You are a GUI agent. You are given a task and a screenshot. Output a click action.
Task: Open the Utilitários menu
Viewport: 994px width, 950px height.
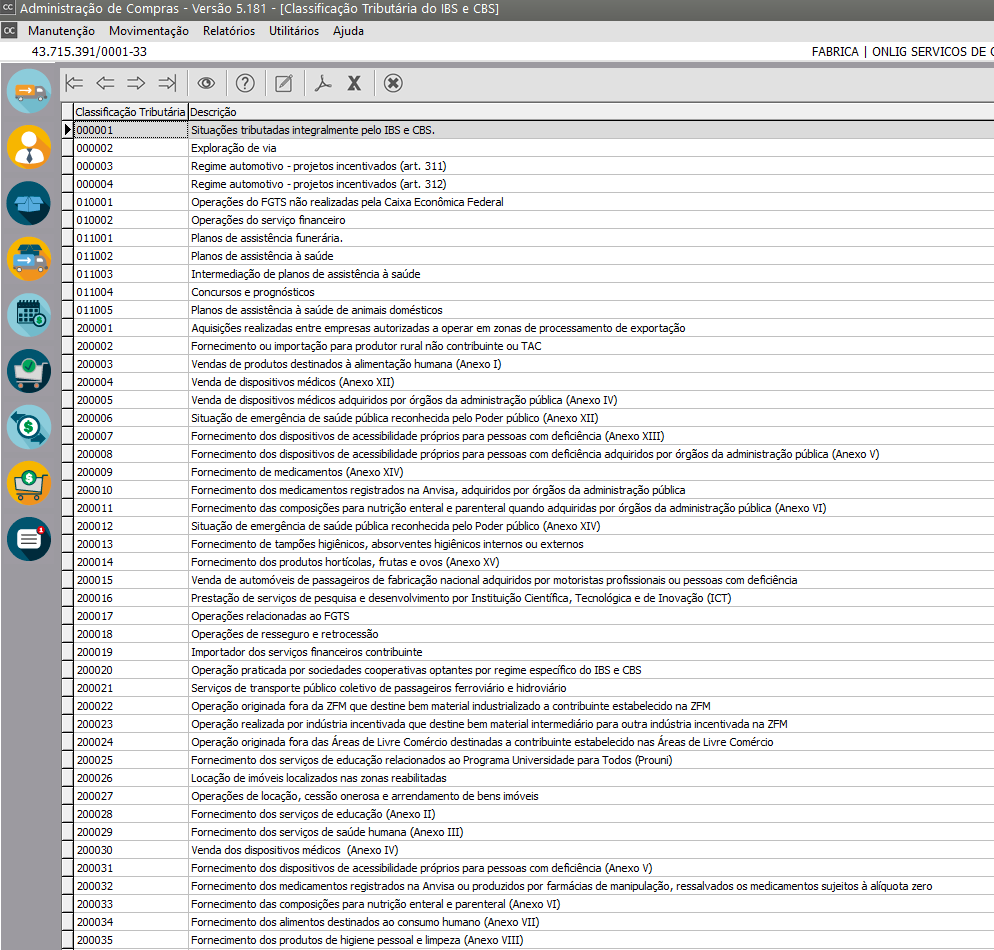pos(294,31)
